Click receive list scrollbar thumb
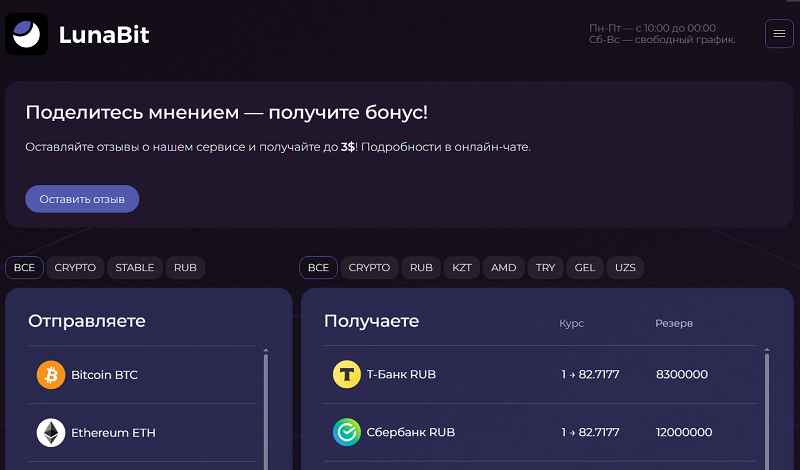Screen dimensions: 800x470 [x=766, y=411]
